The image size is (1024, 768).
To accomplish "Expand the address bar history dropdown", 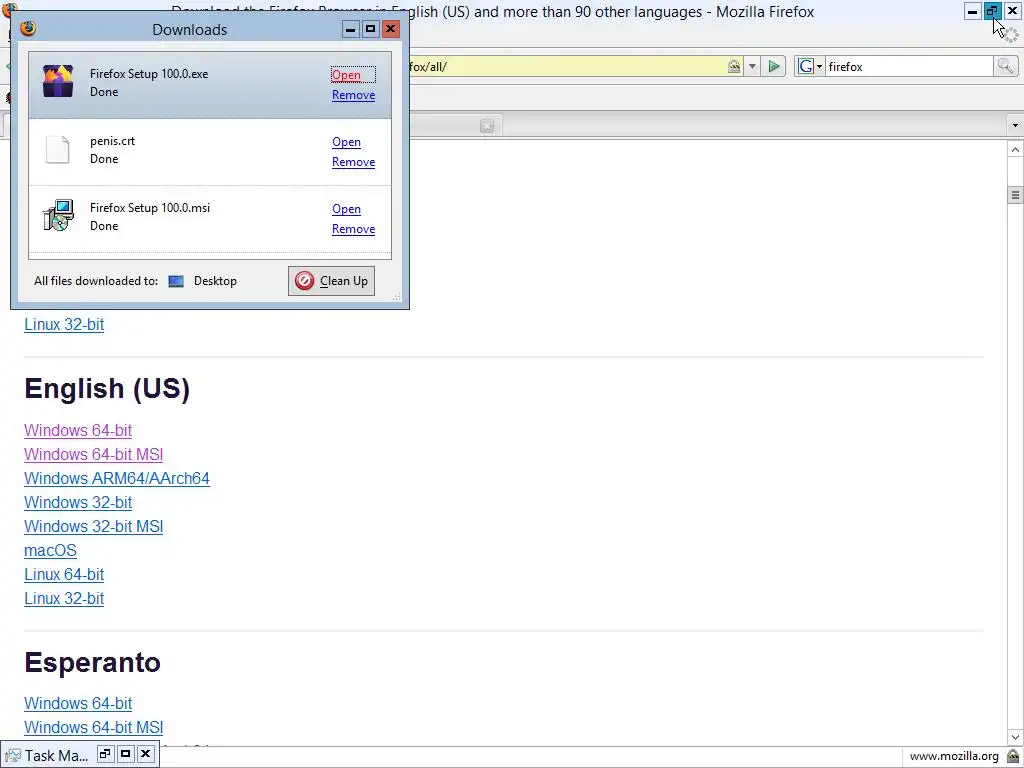I will tap(752, 66).
